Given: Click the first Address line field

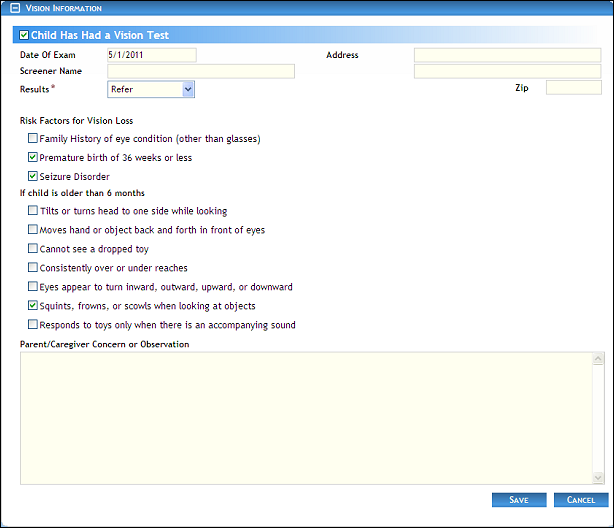Looking at the screenshot, I should (507, 55).
